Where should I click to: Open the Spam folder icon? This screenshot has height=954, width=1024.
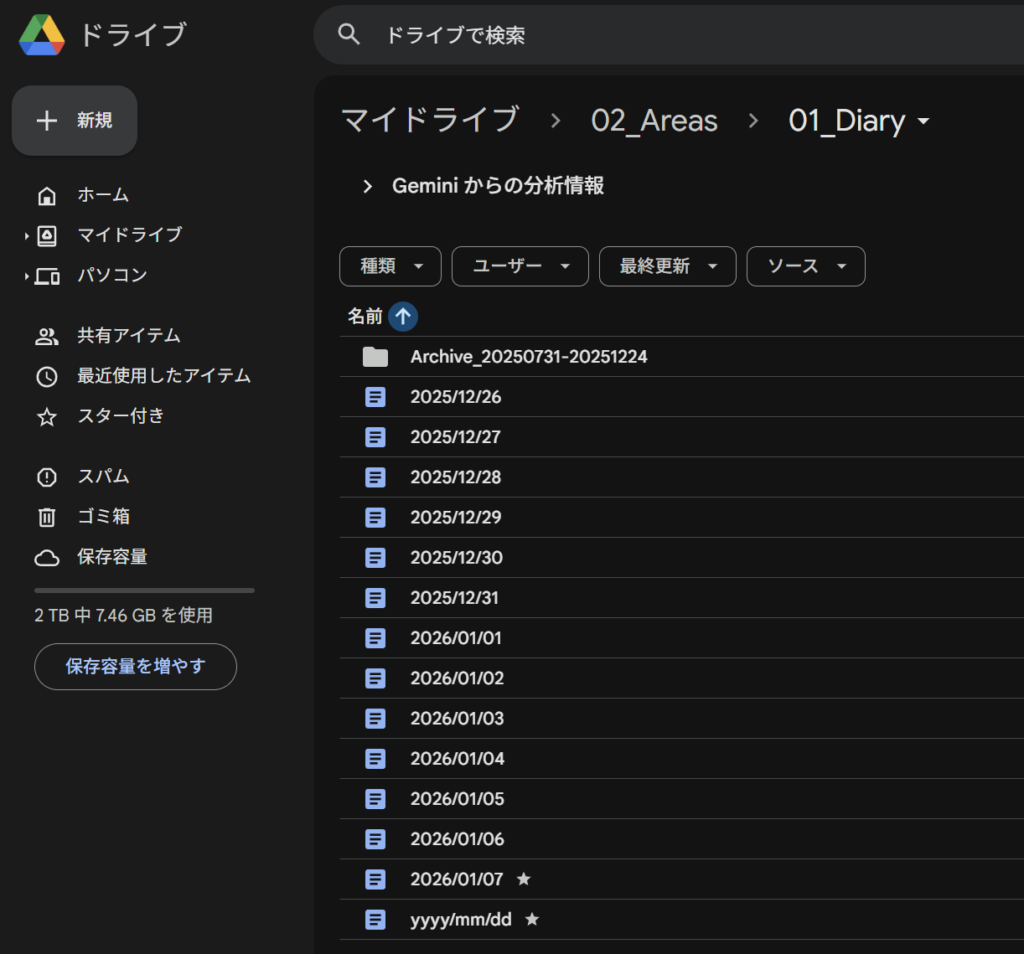[x=47, y=477]
